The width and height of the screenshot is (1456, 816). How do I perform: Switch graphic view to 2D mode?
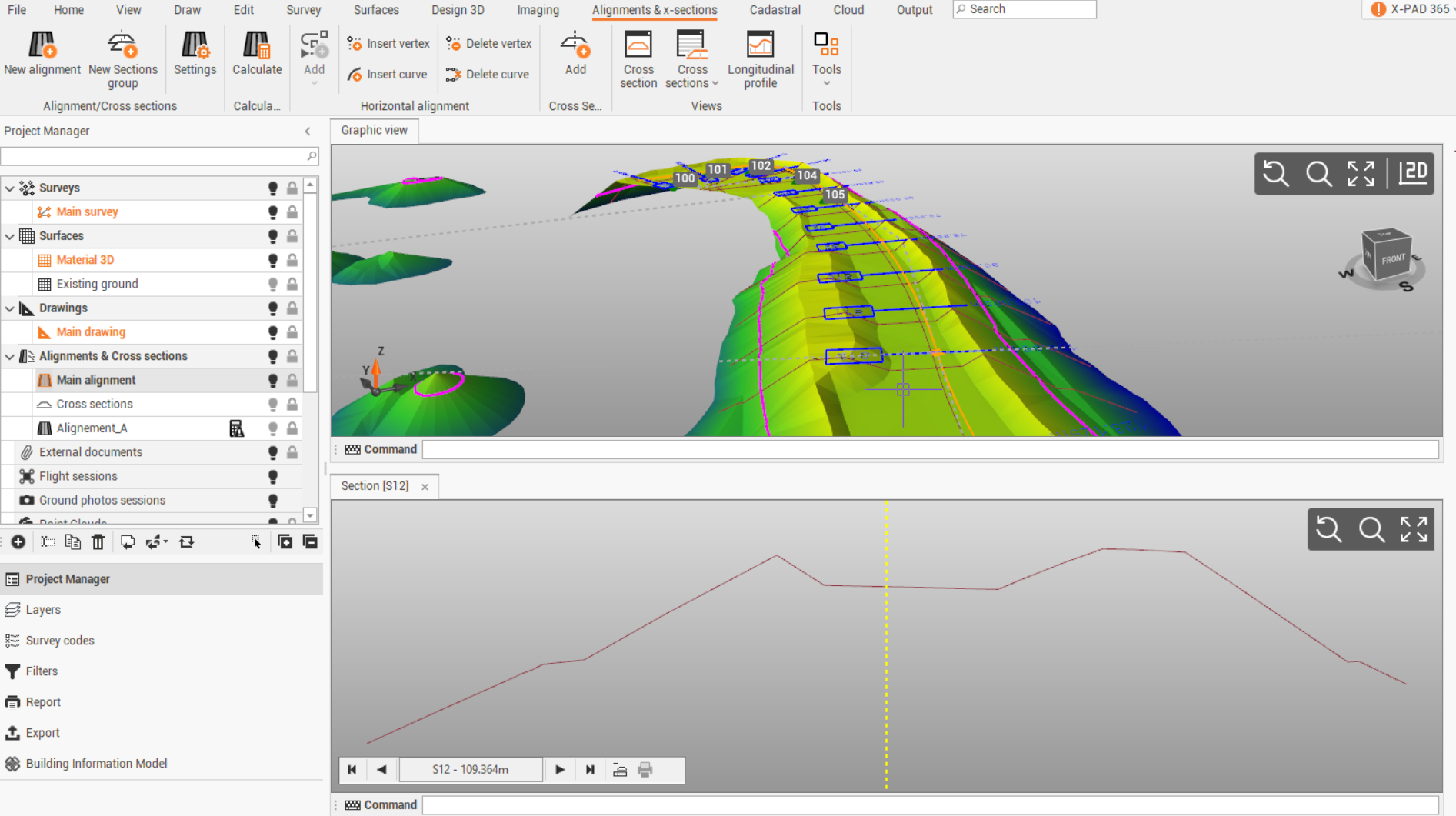pyautogui.click(x=1413, y=173)
